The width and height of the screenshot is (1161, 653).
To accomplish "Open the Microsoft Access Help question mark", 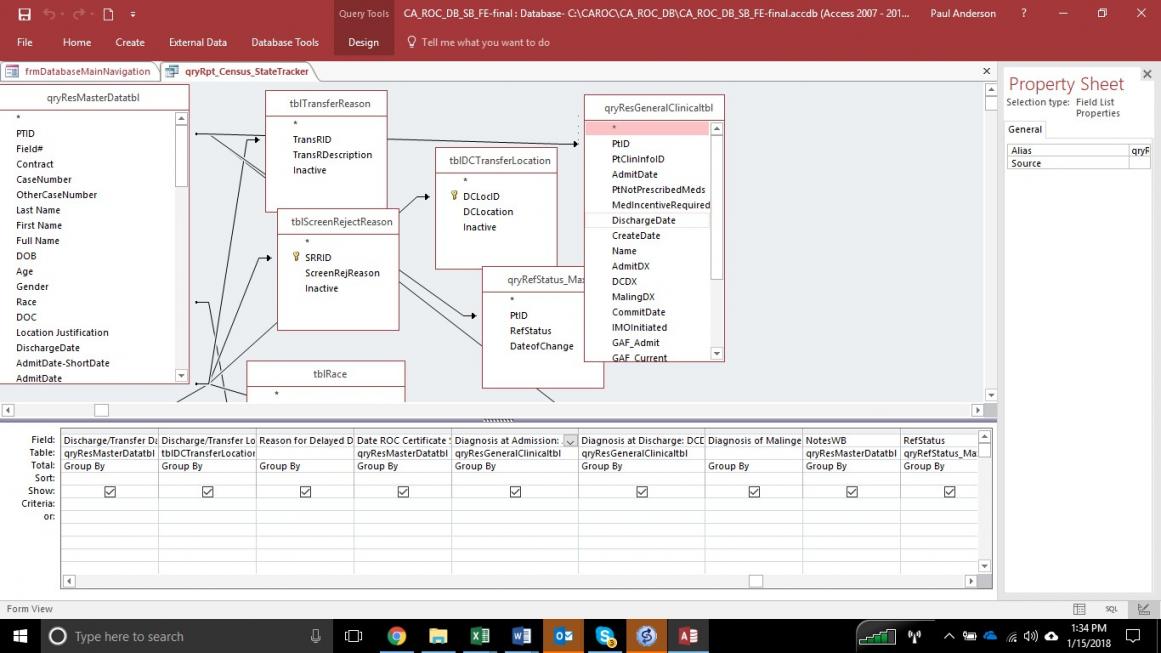I will pos(1023,14).
